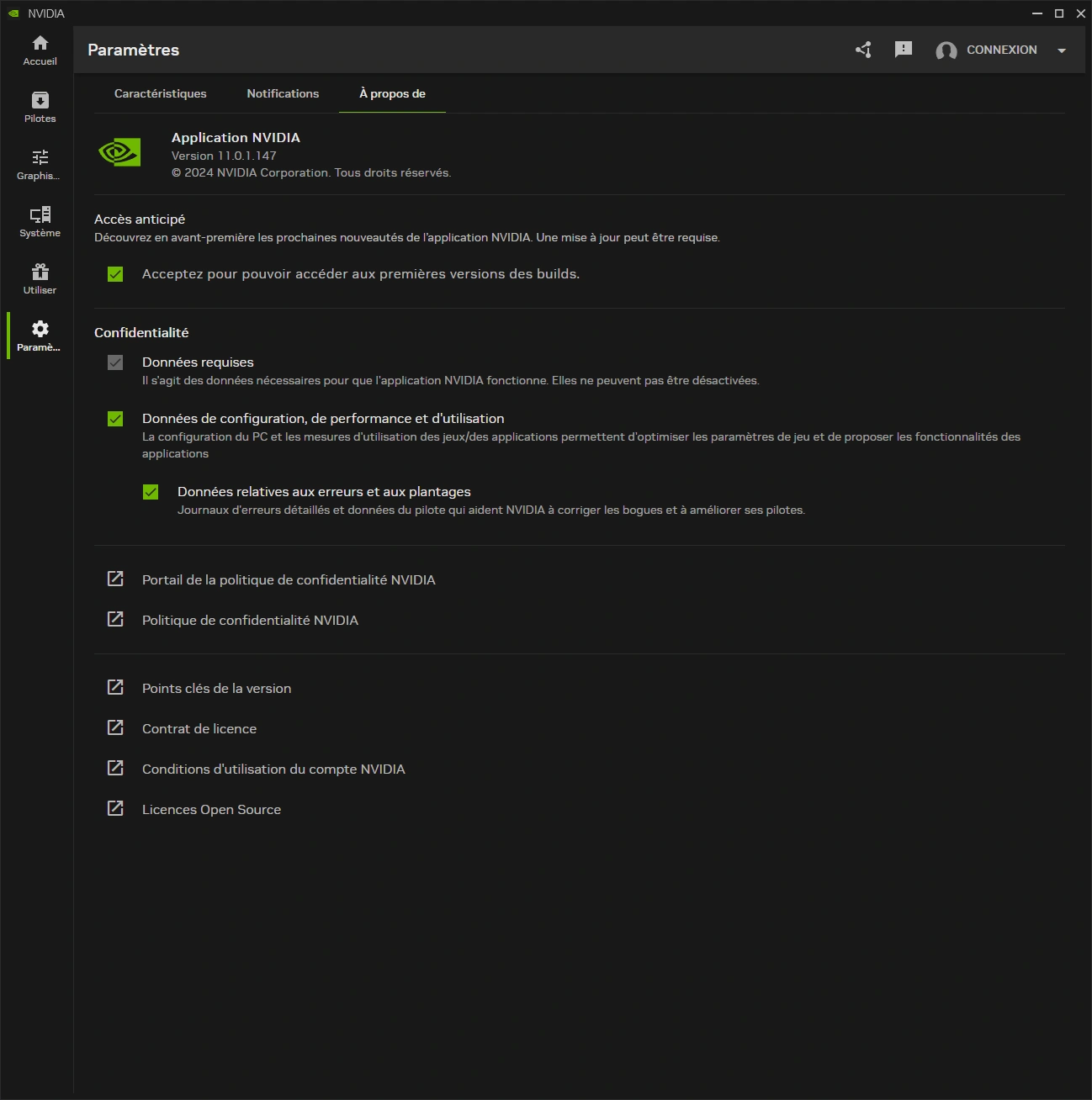The width and height of the screenshot is (1092, 1100).
Task: Click the CONNEXION login button
Action: point(1001,50)
